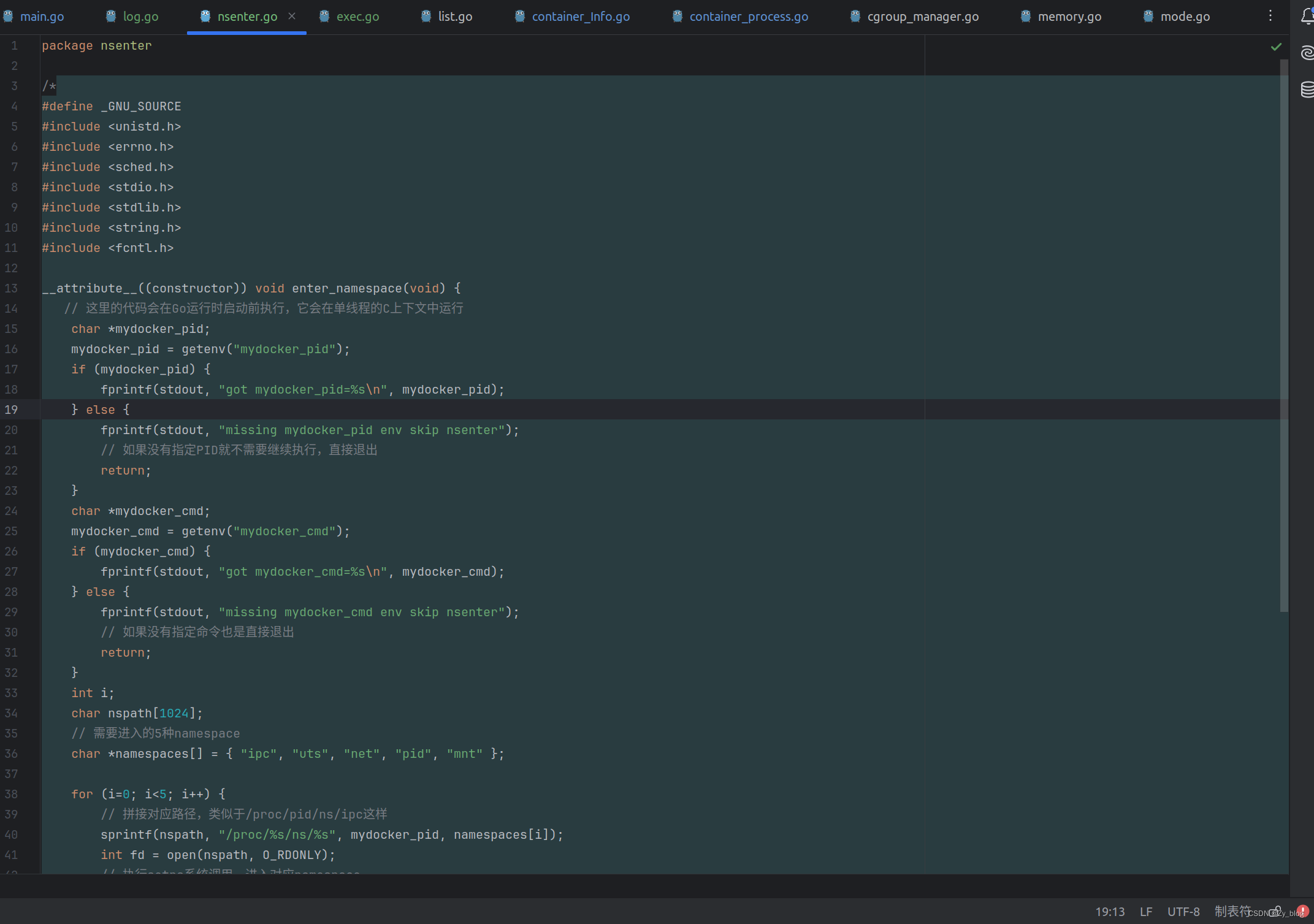Screen dimensions: 1314x924
Task: Click the 19:13 cursor position indicator
Action: [1110, 912]
